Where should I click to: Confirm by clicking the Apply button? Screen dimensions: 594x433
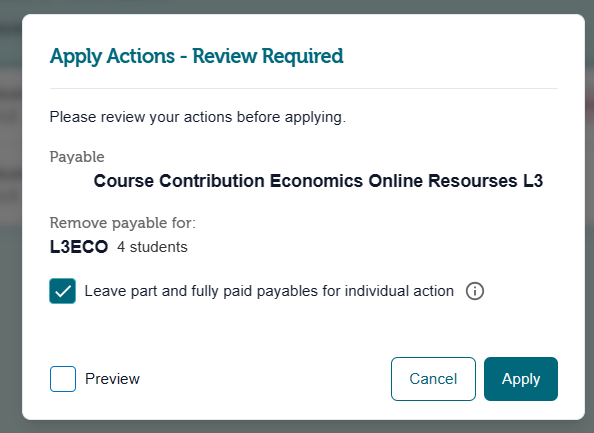tap(521, 379)
